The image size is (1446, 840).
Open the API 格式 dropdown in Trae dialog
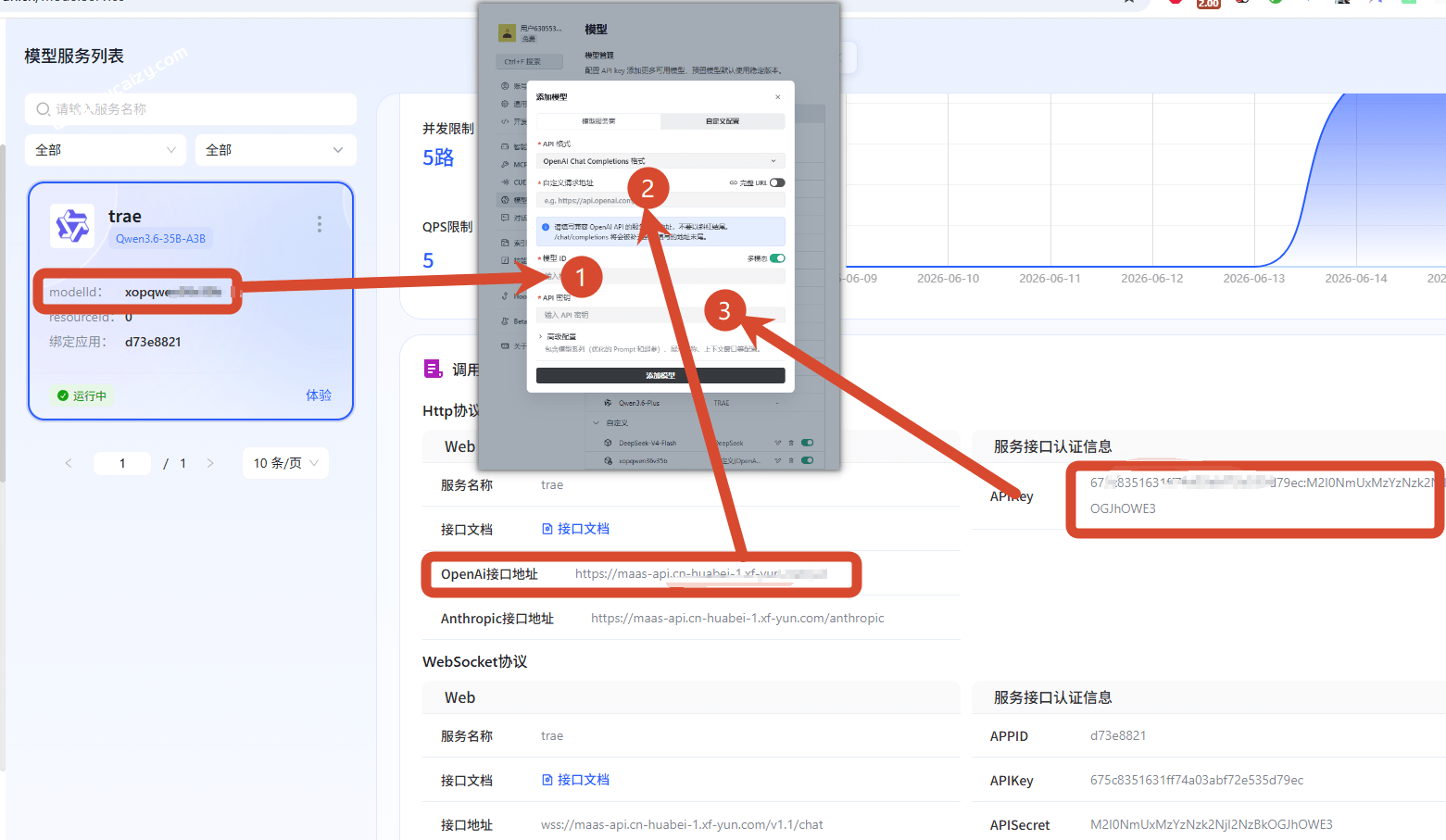(660, 160)
